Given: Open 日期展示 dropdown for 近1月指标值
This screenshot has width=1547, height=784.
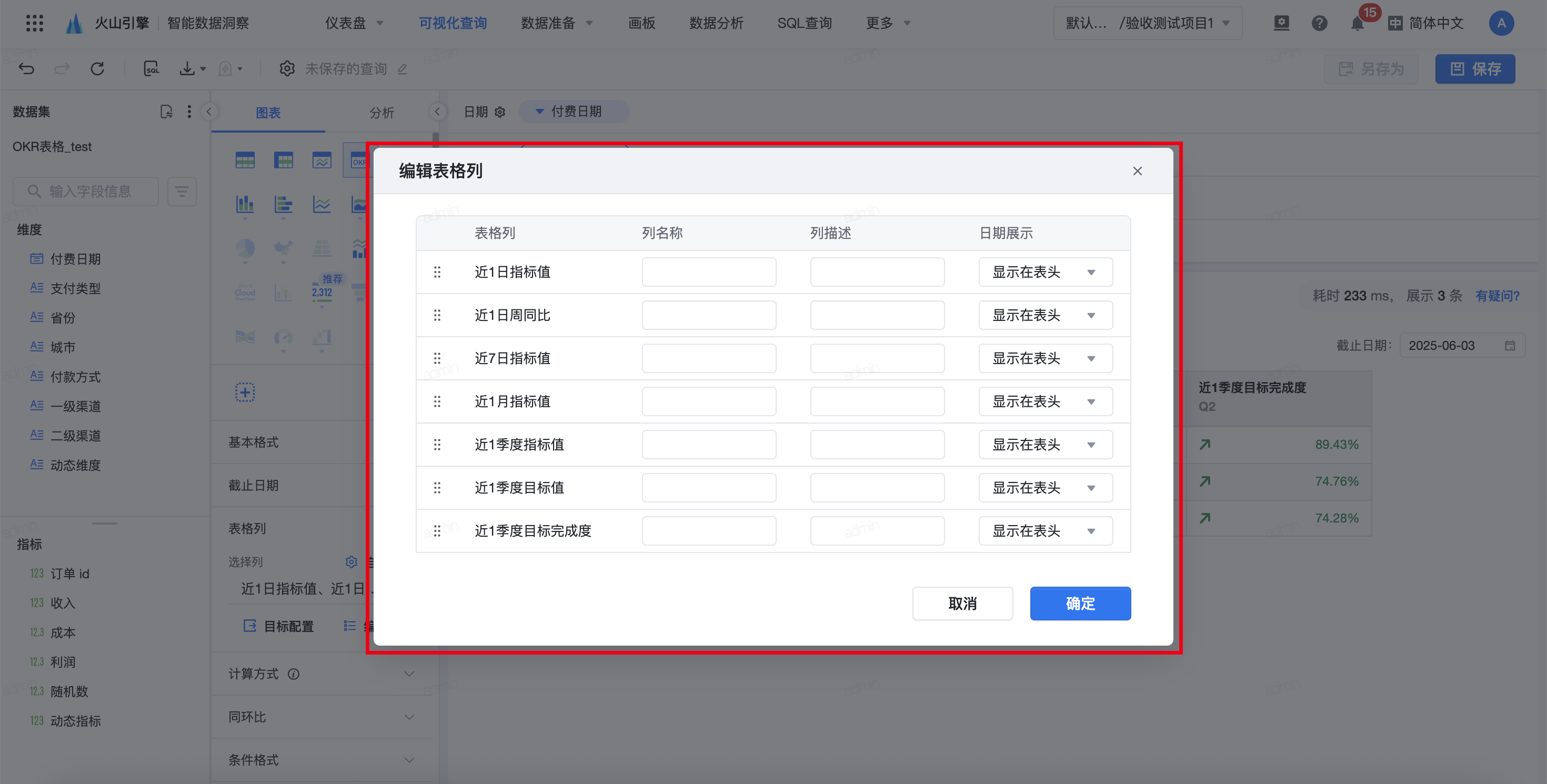Looking at the screenshot, I should (1046, 401).
